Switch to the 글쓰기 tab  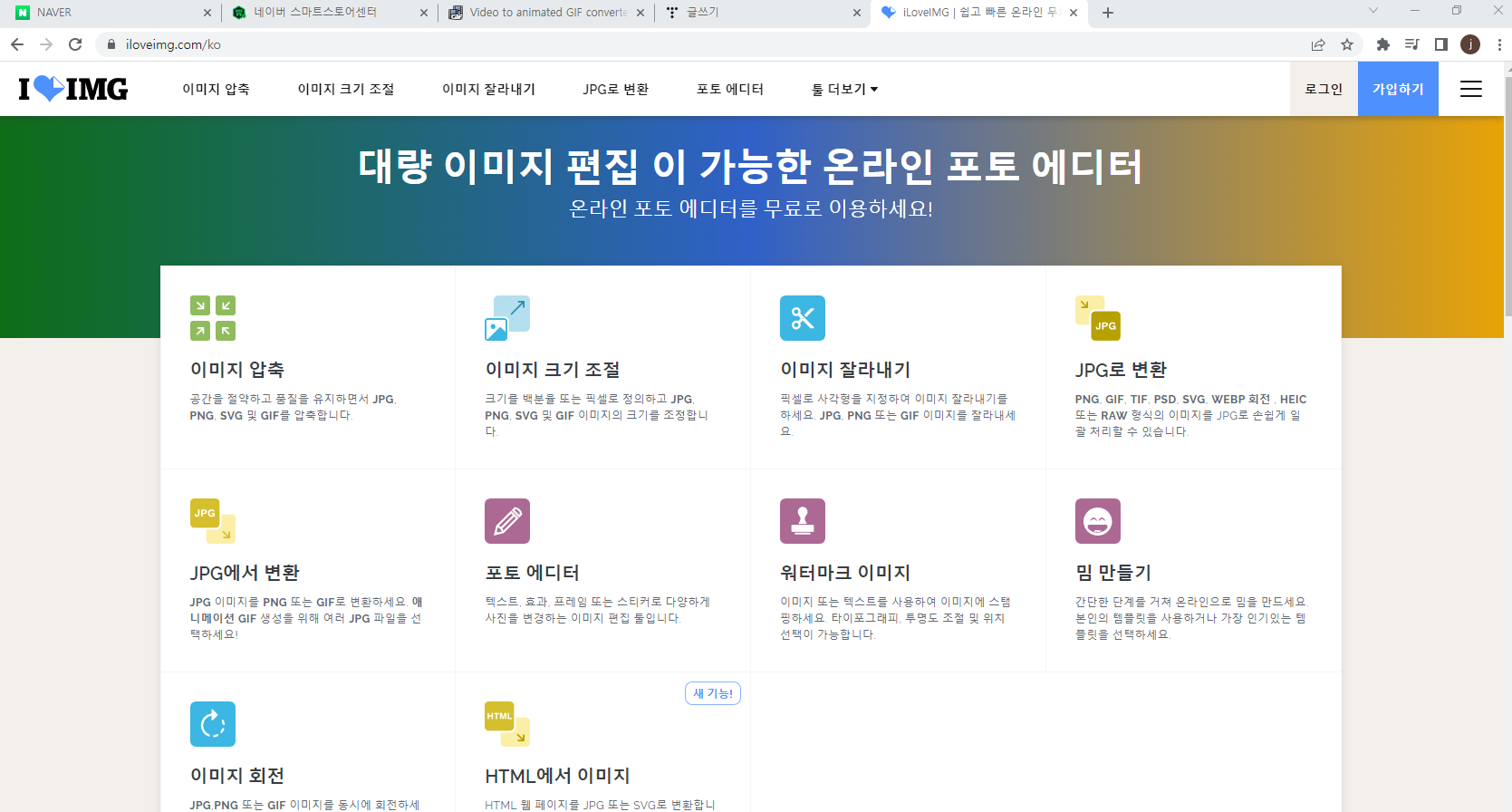click(761, 13)
